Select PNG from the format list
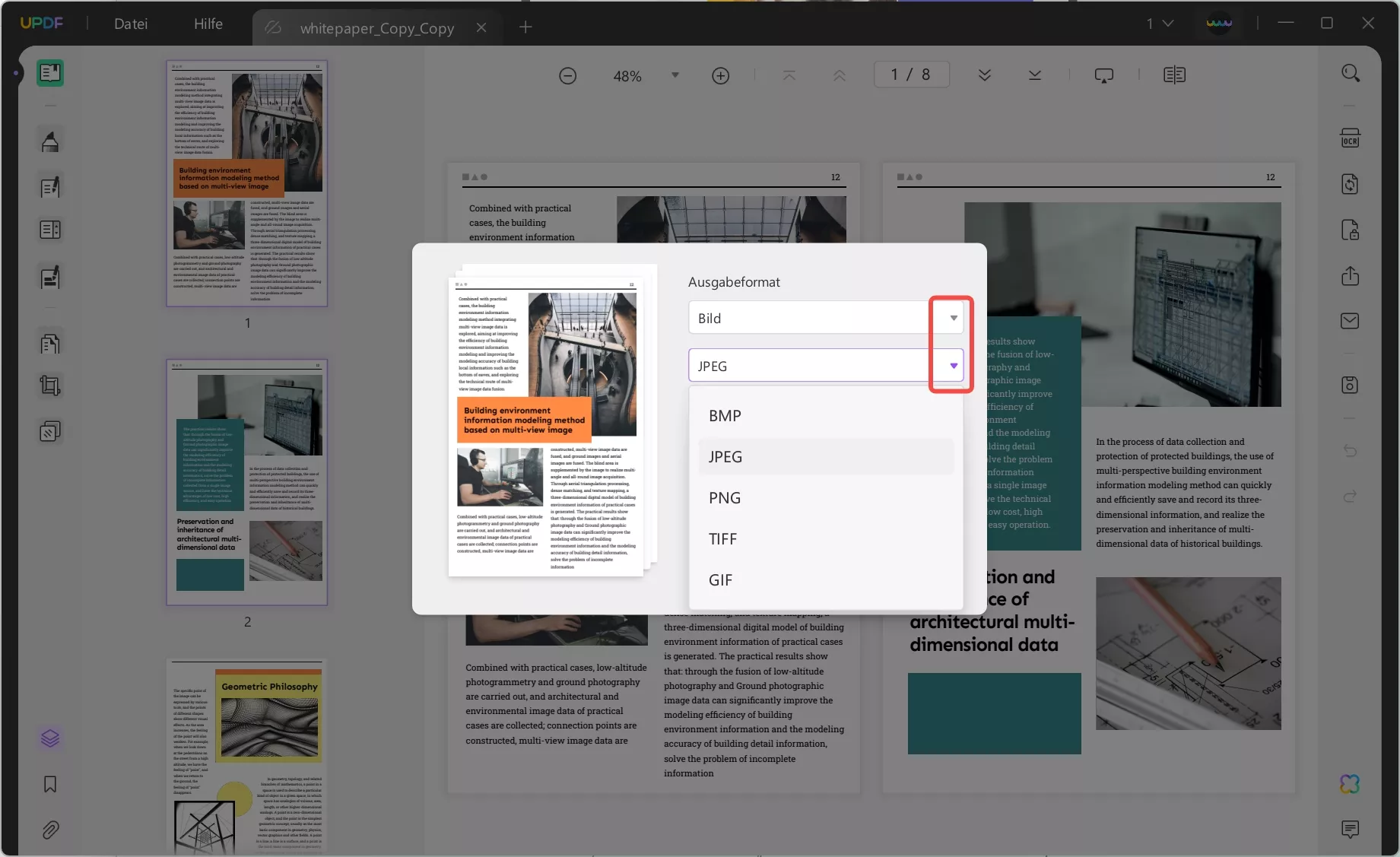 point(725,498)
